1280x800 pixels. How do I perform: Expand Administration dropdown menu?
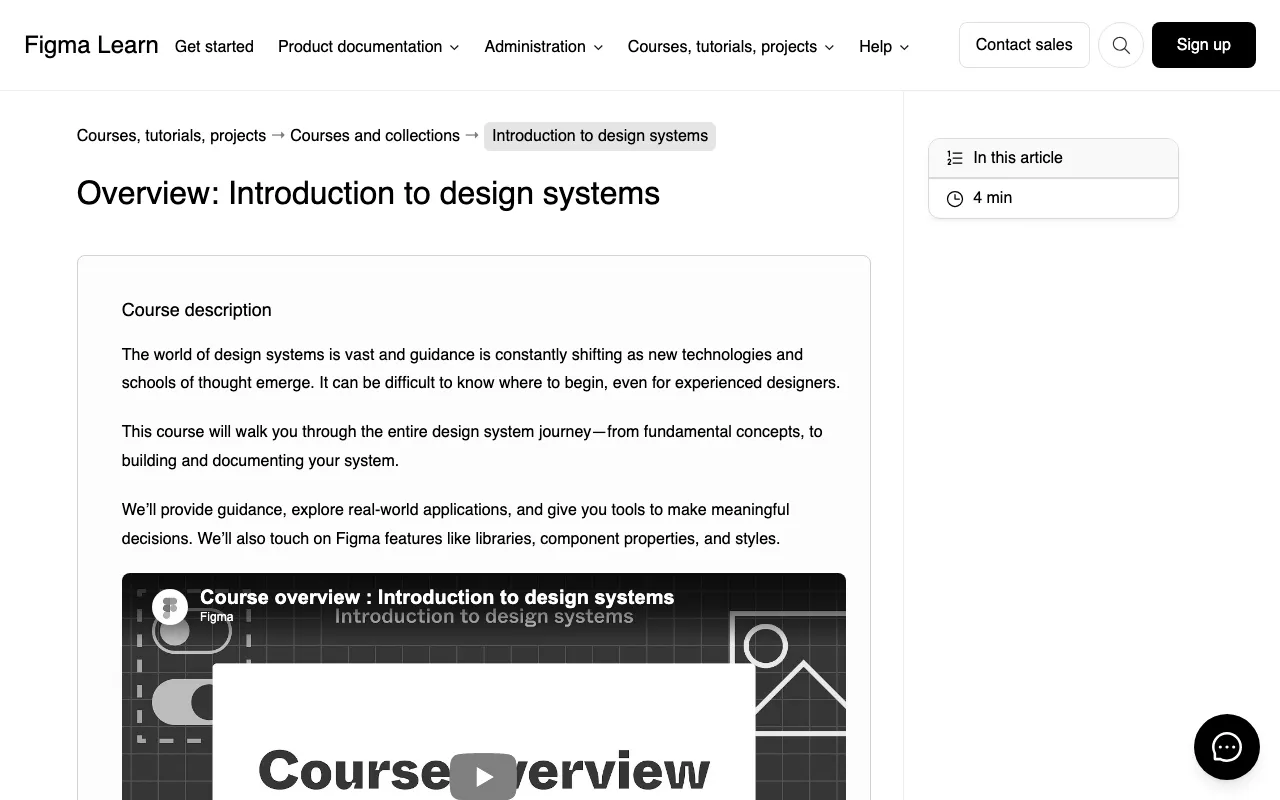pyautogui.click(x=544, y=46)
